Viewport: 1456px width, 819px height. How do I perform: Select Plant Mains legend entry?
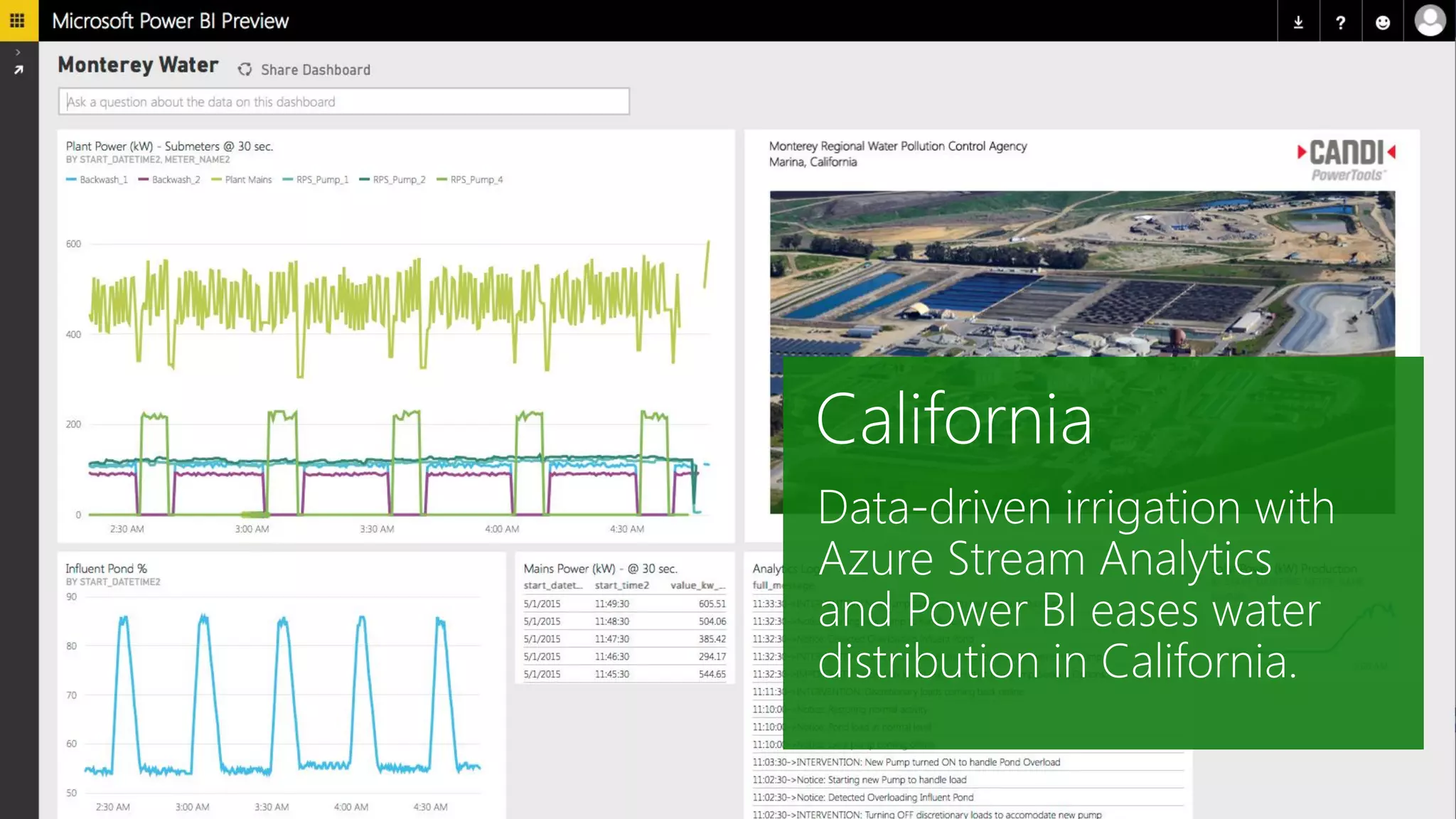(247, 180)
